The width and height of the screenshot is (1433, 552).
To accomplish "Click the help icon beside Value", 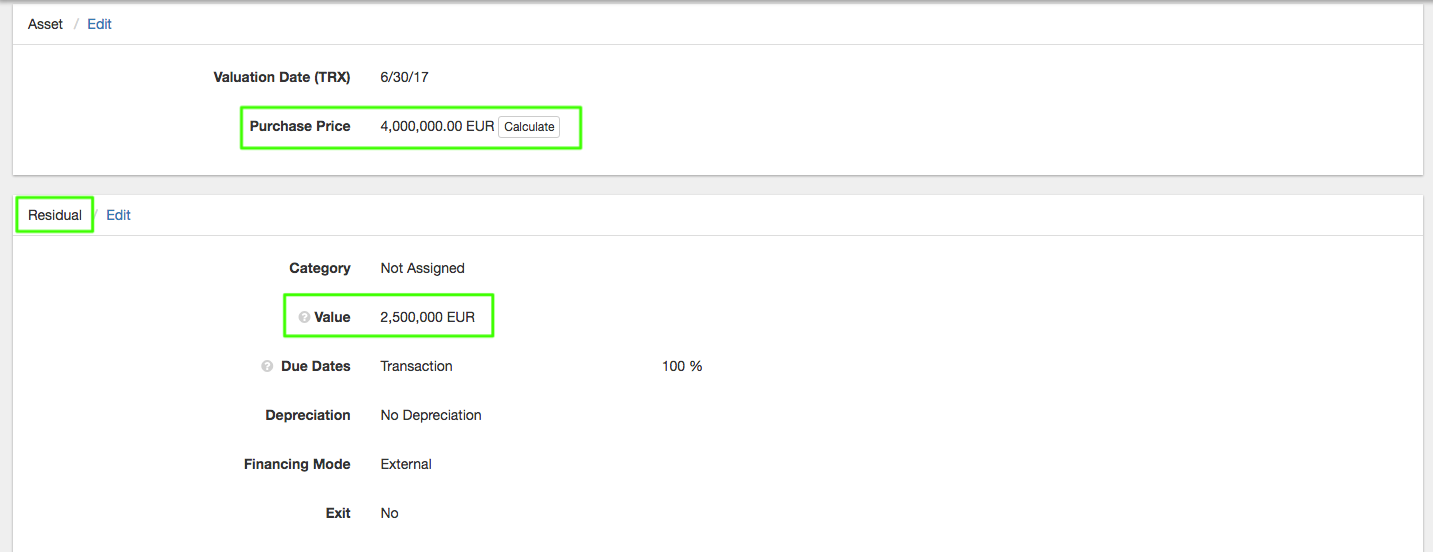I will pos(304,317).
